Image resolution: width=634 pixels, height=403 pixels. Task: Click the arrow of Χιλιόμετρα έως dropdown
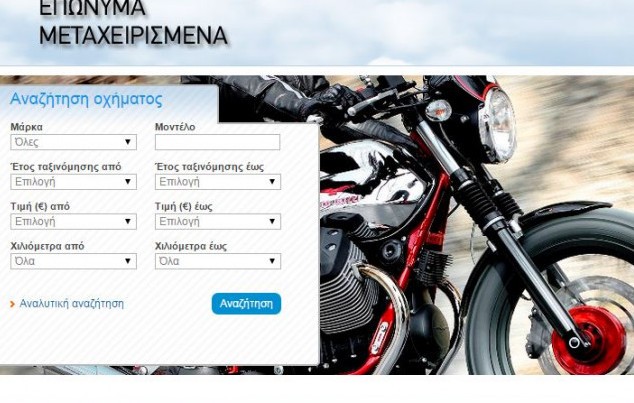(x=272, y=261)
